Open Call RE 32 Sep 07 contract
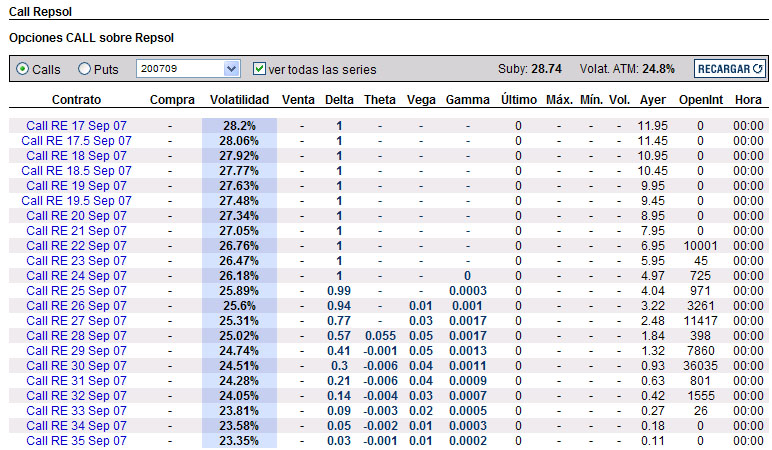 [x=76, y=396]
